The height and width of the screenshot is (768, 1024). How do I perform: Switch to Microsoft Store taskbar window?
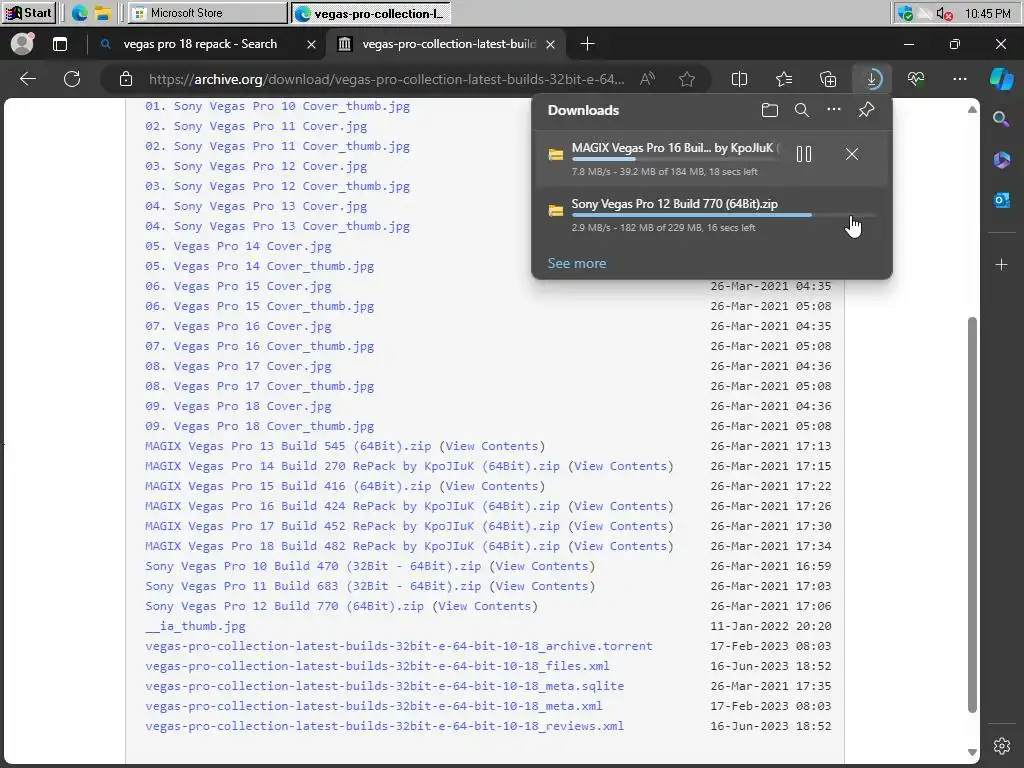208,12
